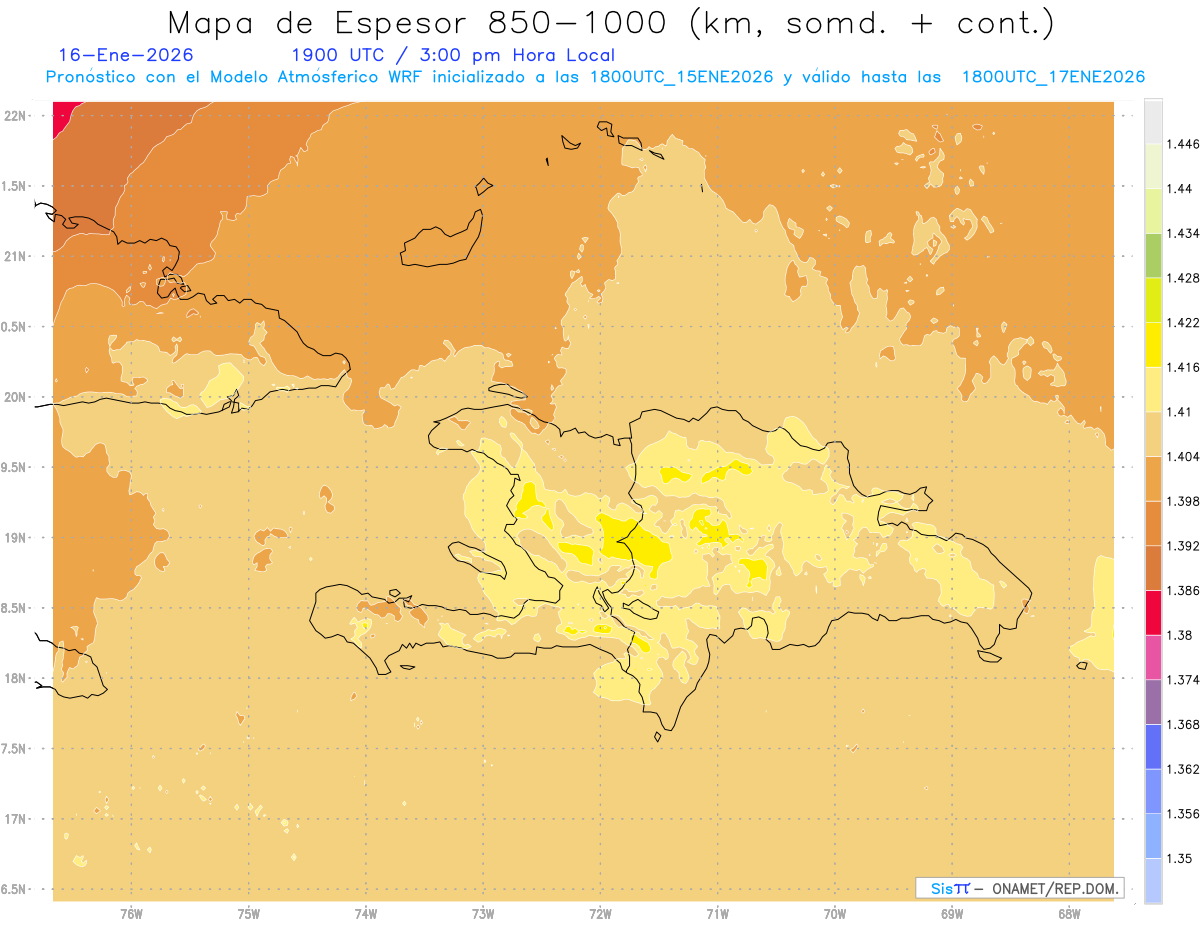Click the legend value 1.422
1200x927 pixels.
click(x=1182, y=322)
